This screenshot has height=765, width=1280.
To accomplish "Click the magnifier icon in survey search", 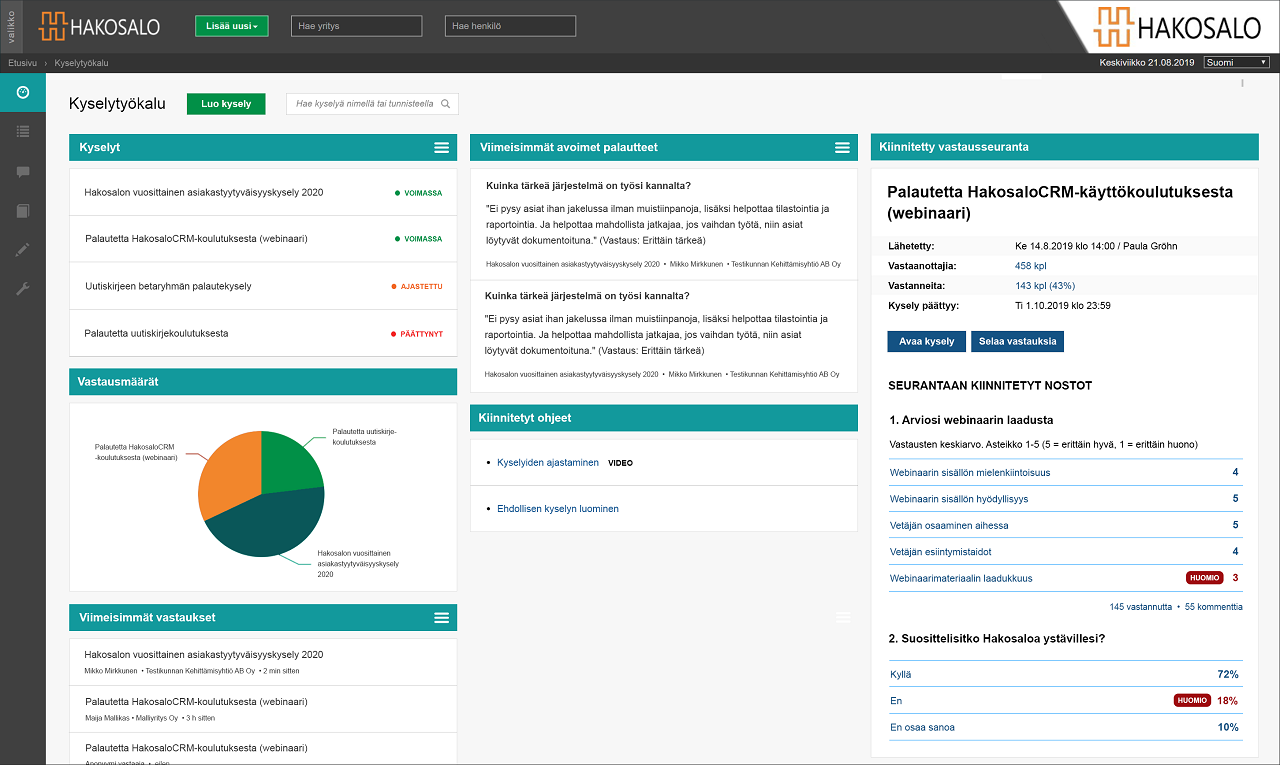I will [x=446, y=103].
